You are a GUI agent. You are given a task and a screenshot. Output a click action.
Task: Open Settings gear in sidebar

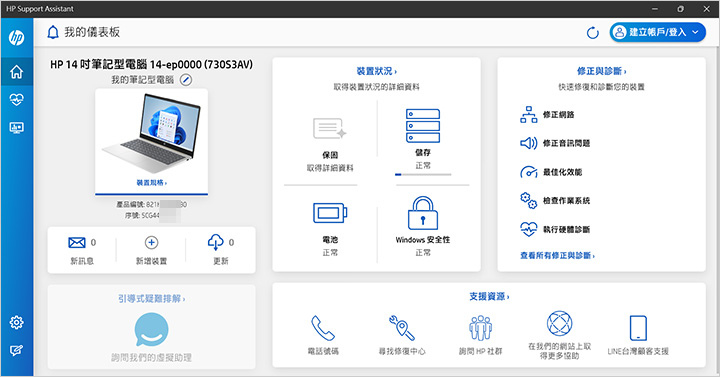17,322
